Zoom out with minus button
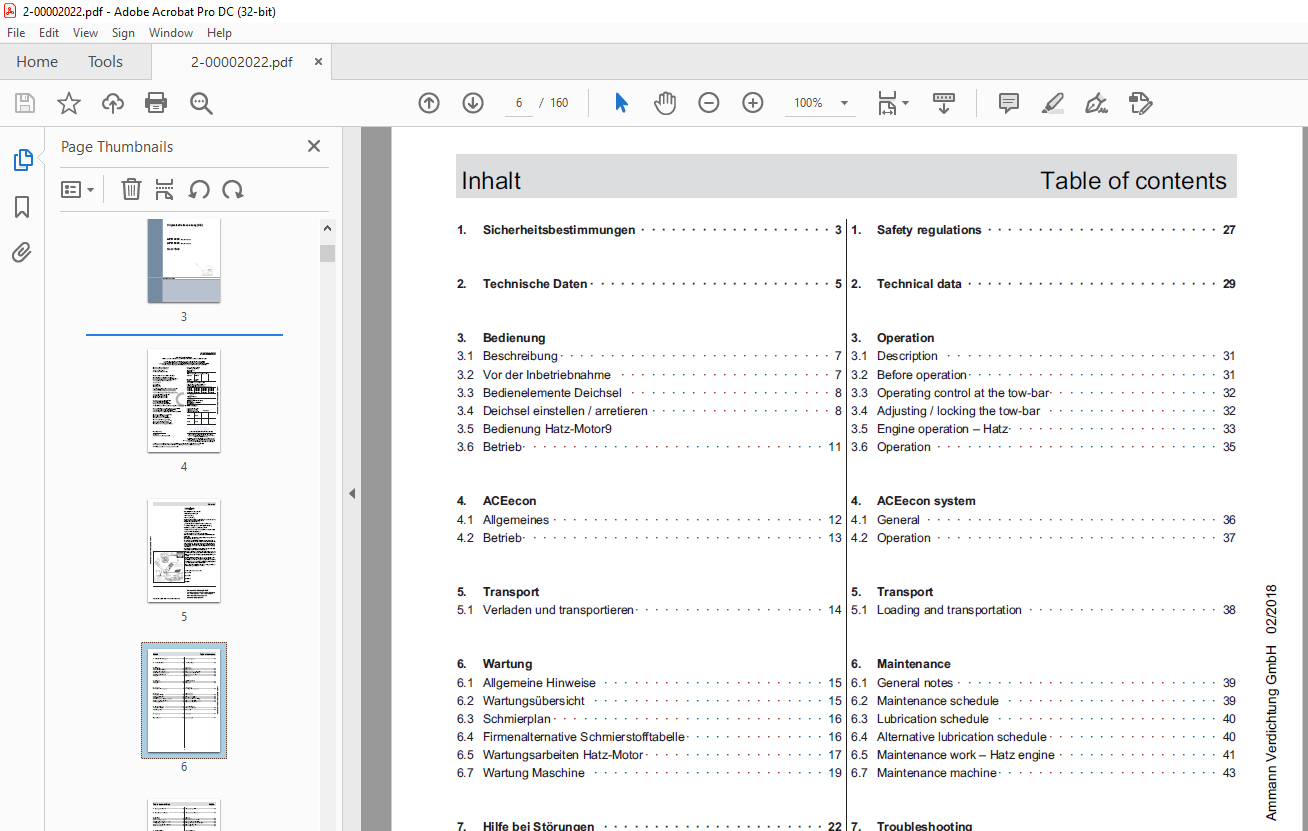The width and height of the screenshot is (1308, 831). tap(709, 103)
